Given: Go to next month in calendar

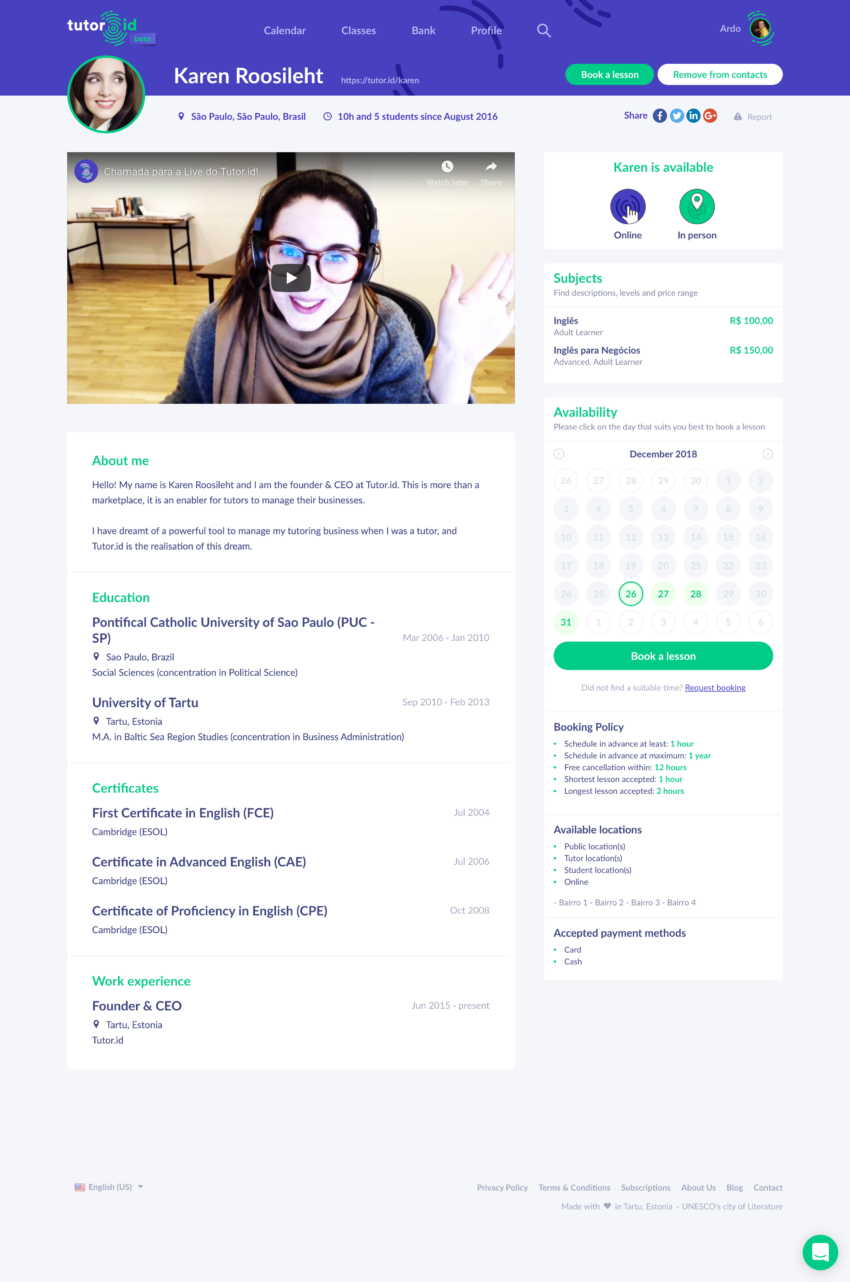Looking at the screenshot, I should click(x=767, y=454).
